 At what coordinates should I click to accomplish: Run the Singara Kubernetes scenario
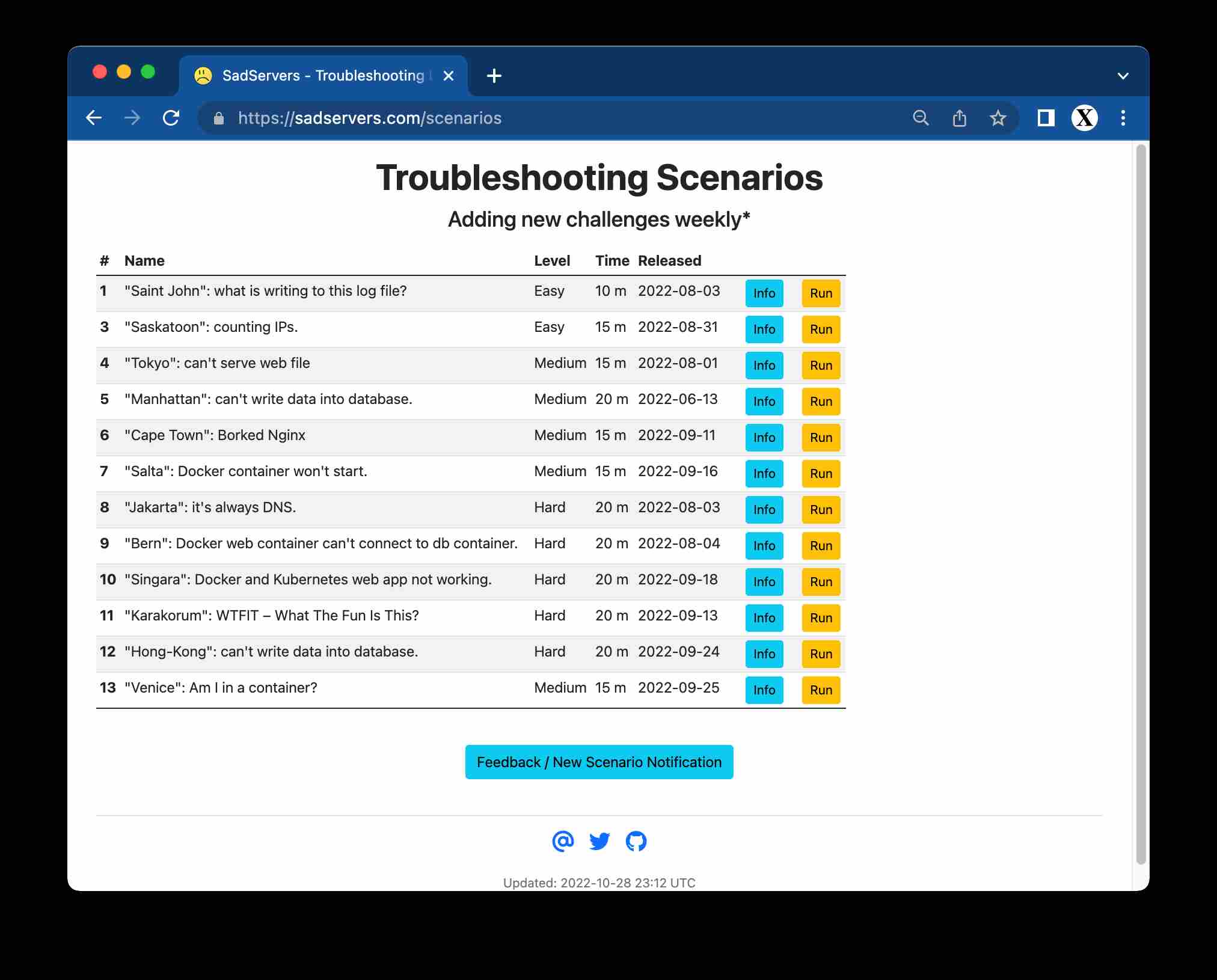(821, 582)
